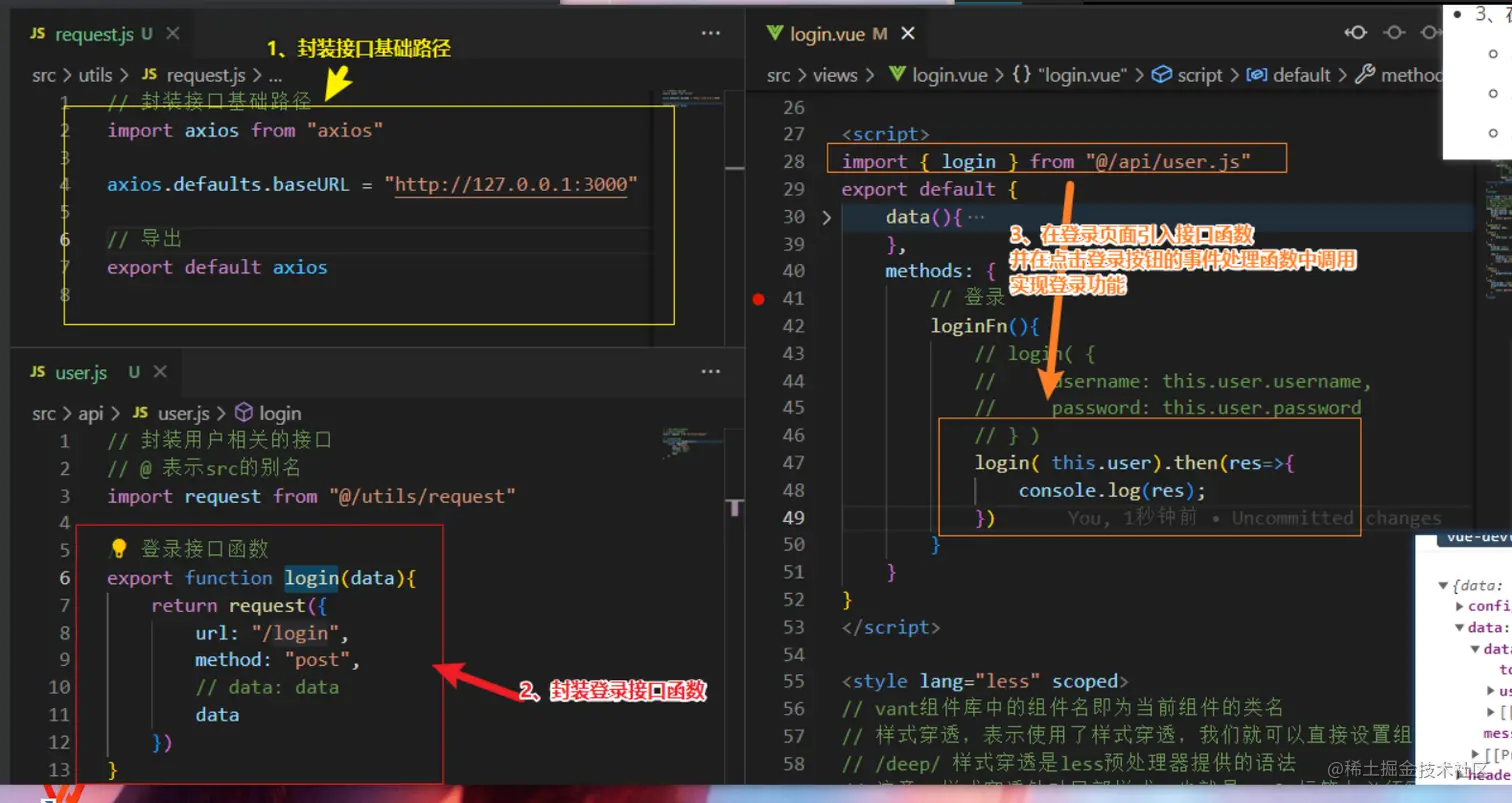
Task: Click the JS file icon on request.js tab
Action: (x=37, y=34)
